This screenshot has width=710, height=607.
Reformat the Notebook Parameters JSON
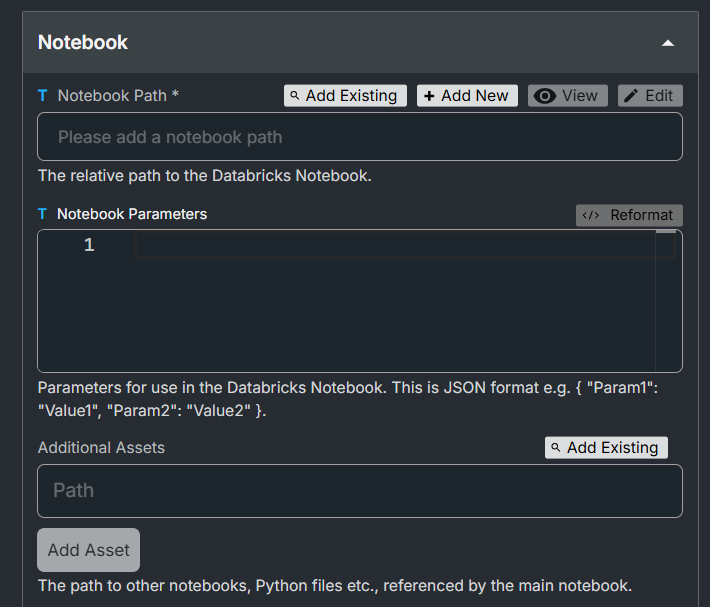pyautogui.click(x=629, y=215)
